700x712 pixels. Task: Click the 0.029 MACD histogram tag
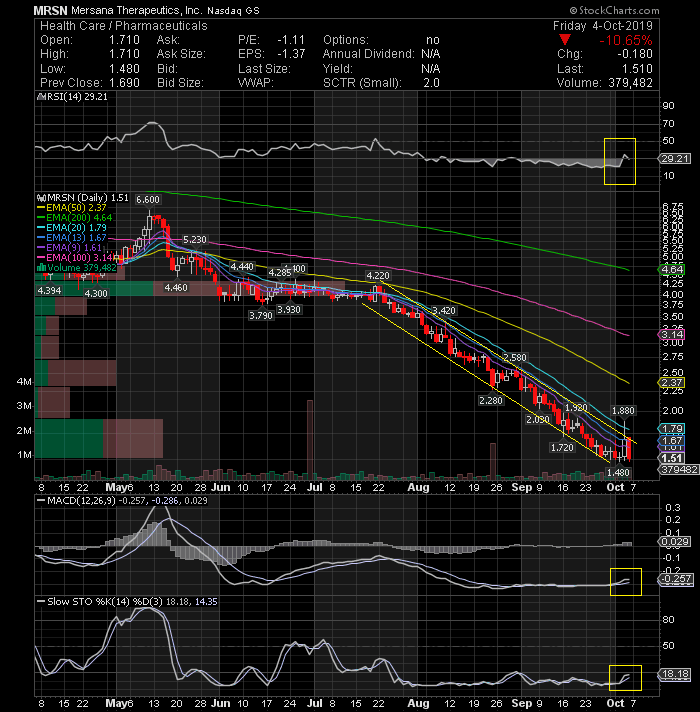(x=675, y=542)
